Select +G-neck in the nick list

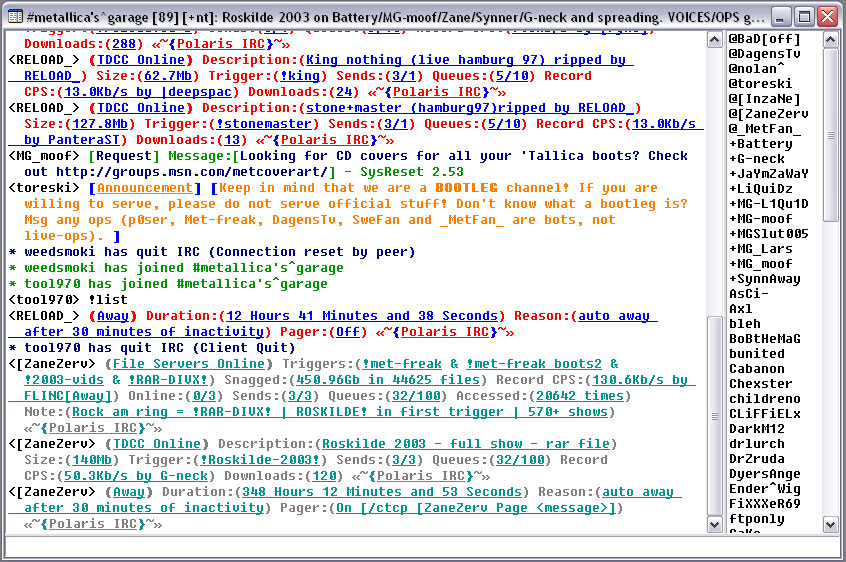click(757, 159)
